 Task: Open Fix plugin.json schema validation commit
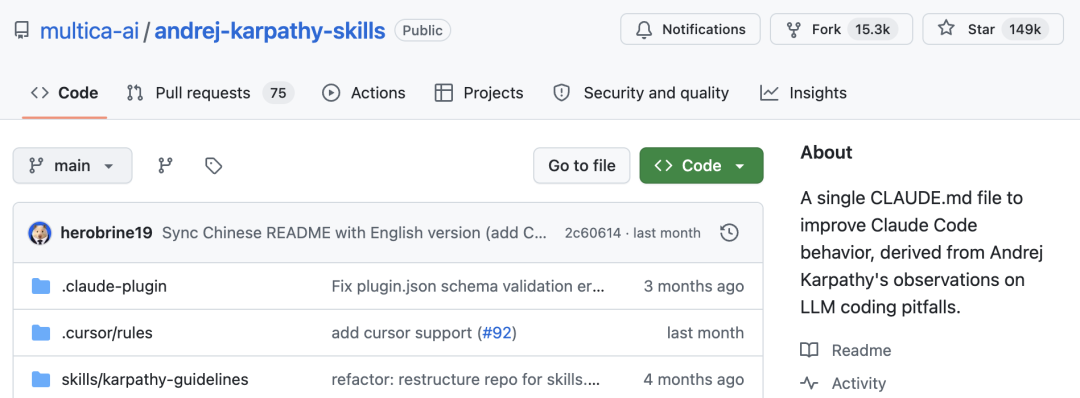(468, 286)
